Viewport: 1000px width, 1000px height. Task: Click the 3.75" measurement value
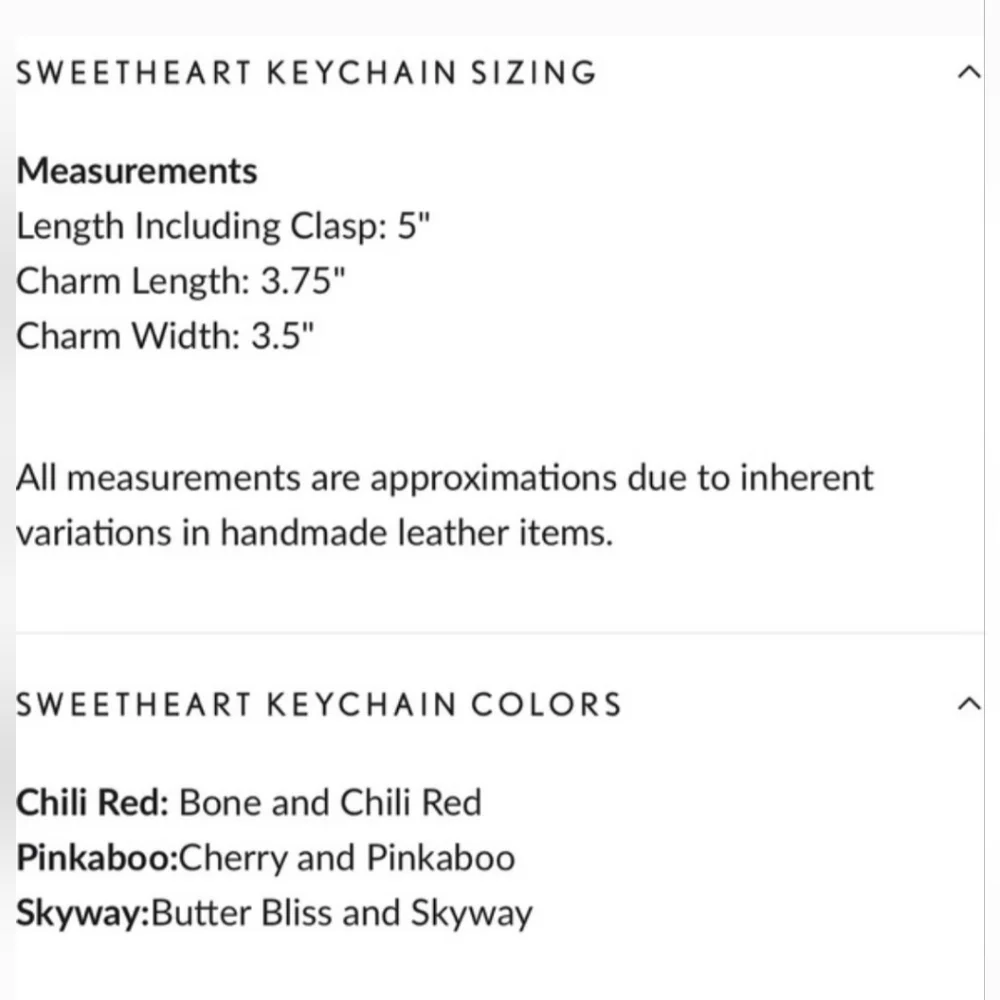point(302,282)
